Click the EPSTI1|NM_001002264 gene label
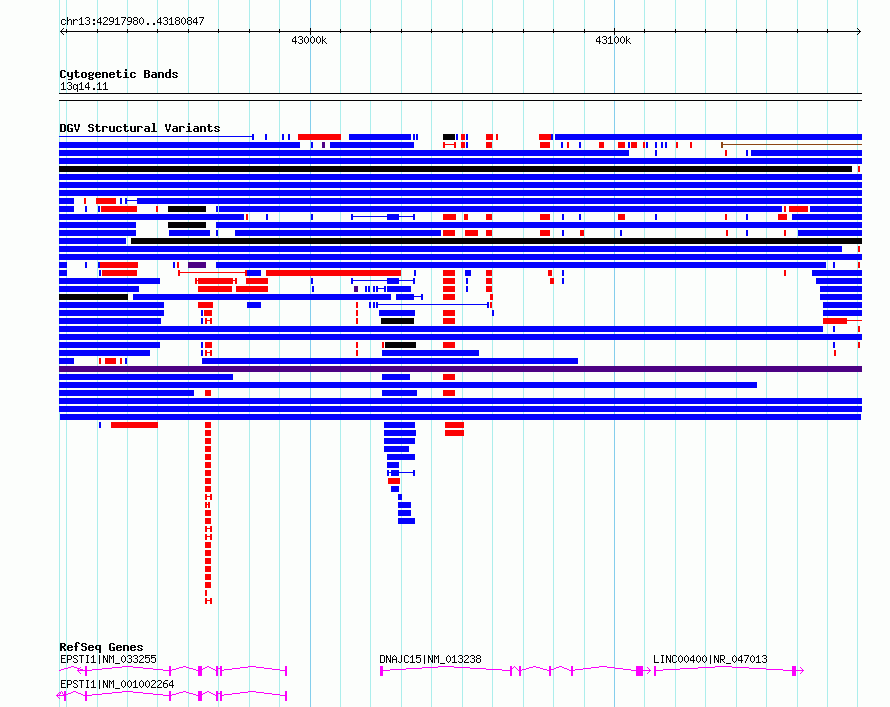 (117, 684)
